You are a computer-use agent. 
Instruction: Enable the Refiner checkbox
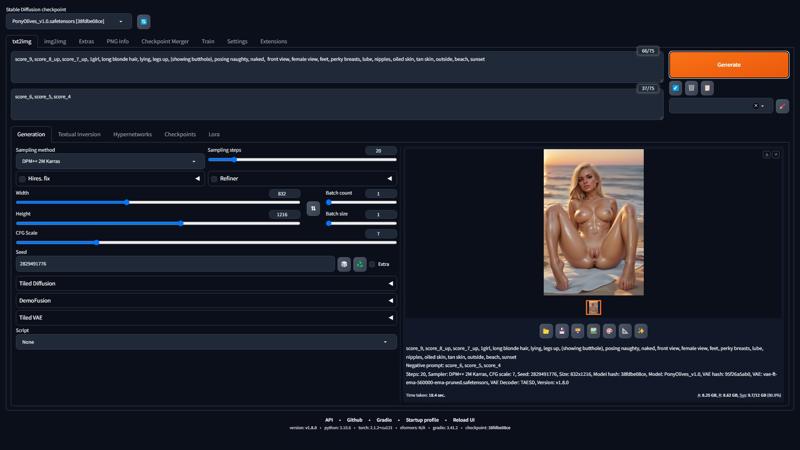[x=214, y=179]
